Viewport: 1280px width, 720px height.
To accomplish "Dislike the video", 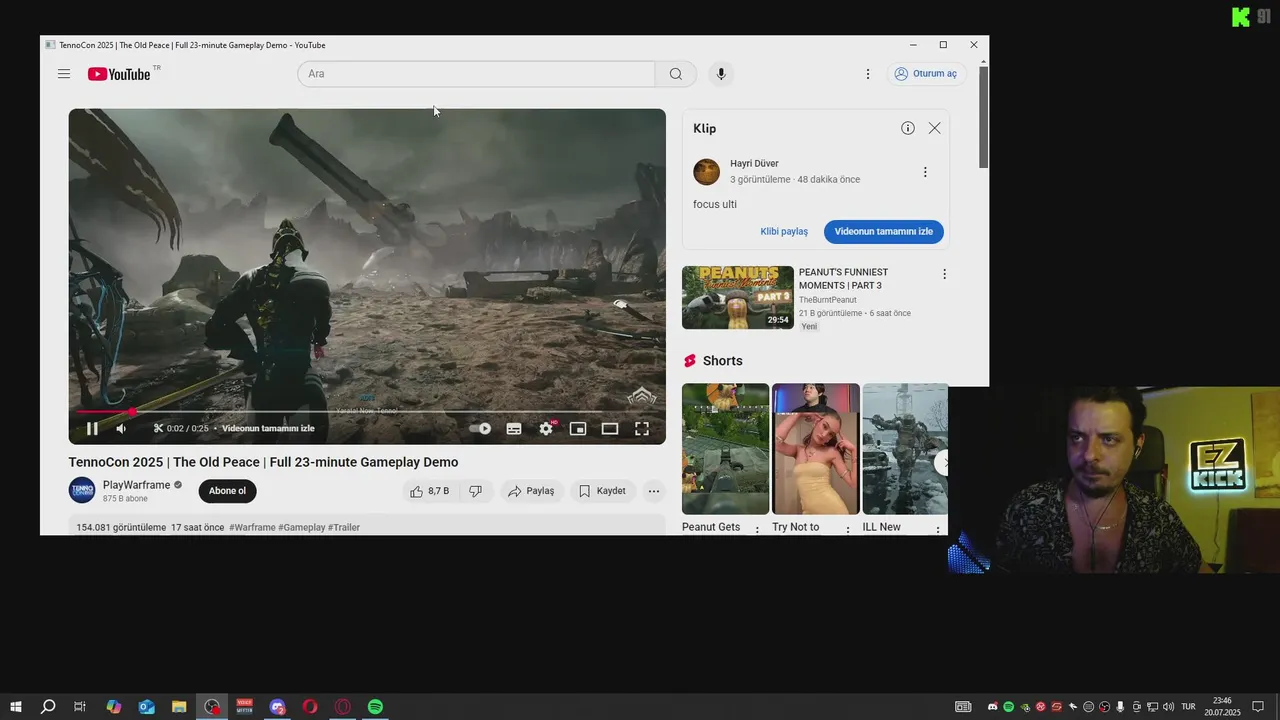I will [476, 491].
